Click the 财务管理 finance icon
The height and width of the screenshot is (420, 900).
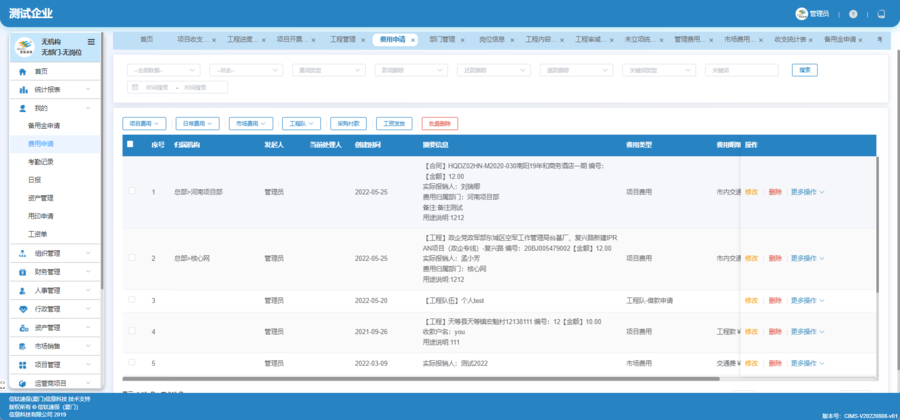(x=23, y=272)
